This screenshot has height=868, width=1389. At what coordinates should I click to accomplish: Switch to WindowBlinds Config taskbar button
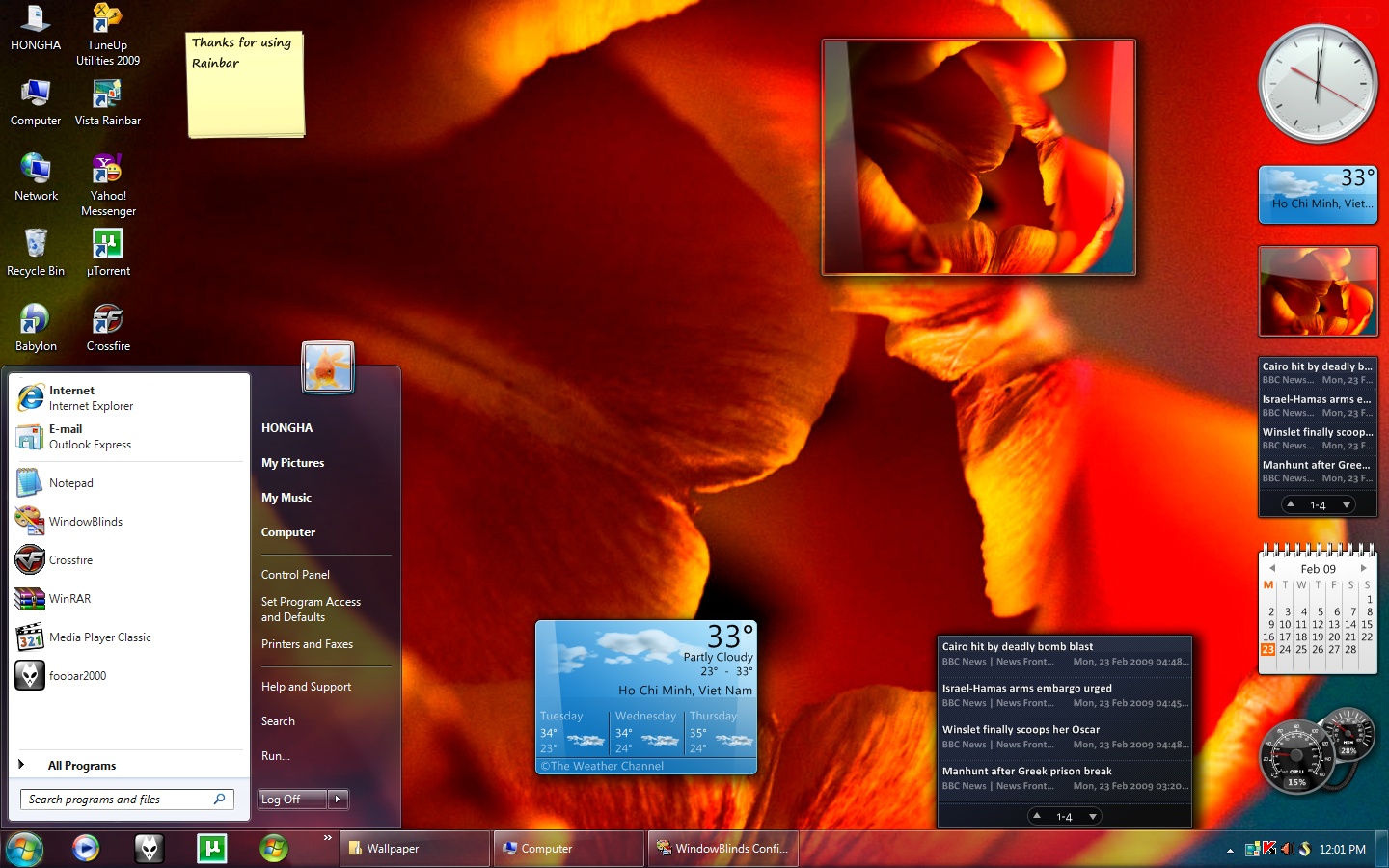pyautogui.click(x=723, y=849)
